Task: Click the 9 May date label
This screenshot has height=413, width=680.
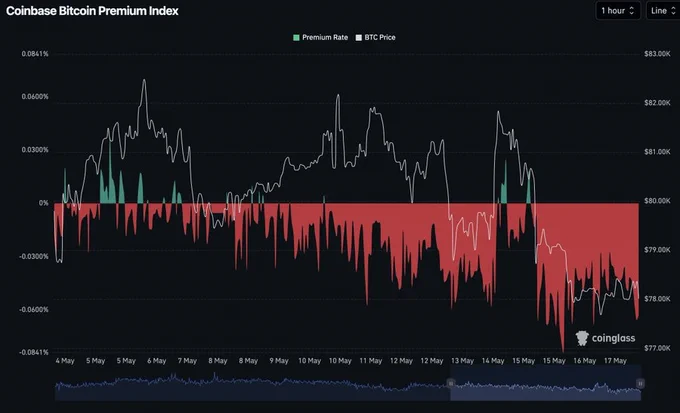Action: 279,361
